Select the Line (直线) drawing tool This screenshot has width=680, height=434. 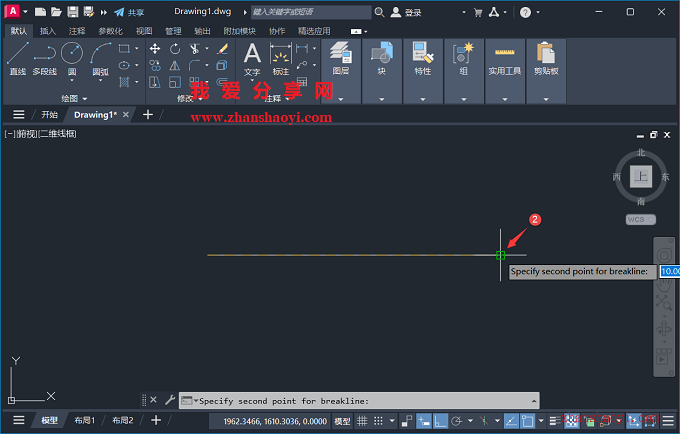click(18, 59)
